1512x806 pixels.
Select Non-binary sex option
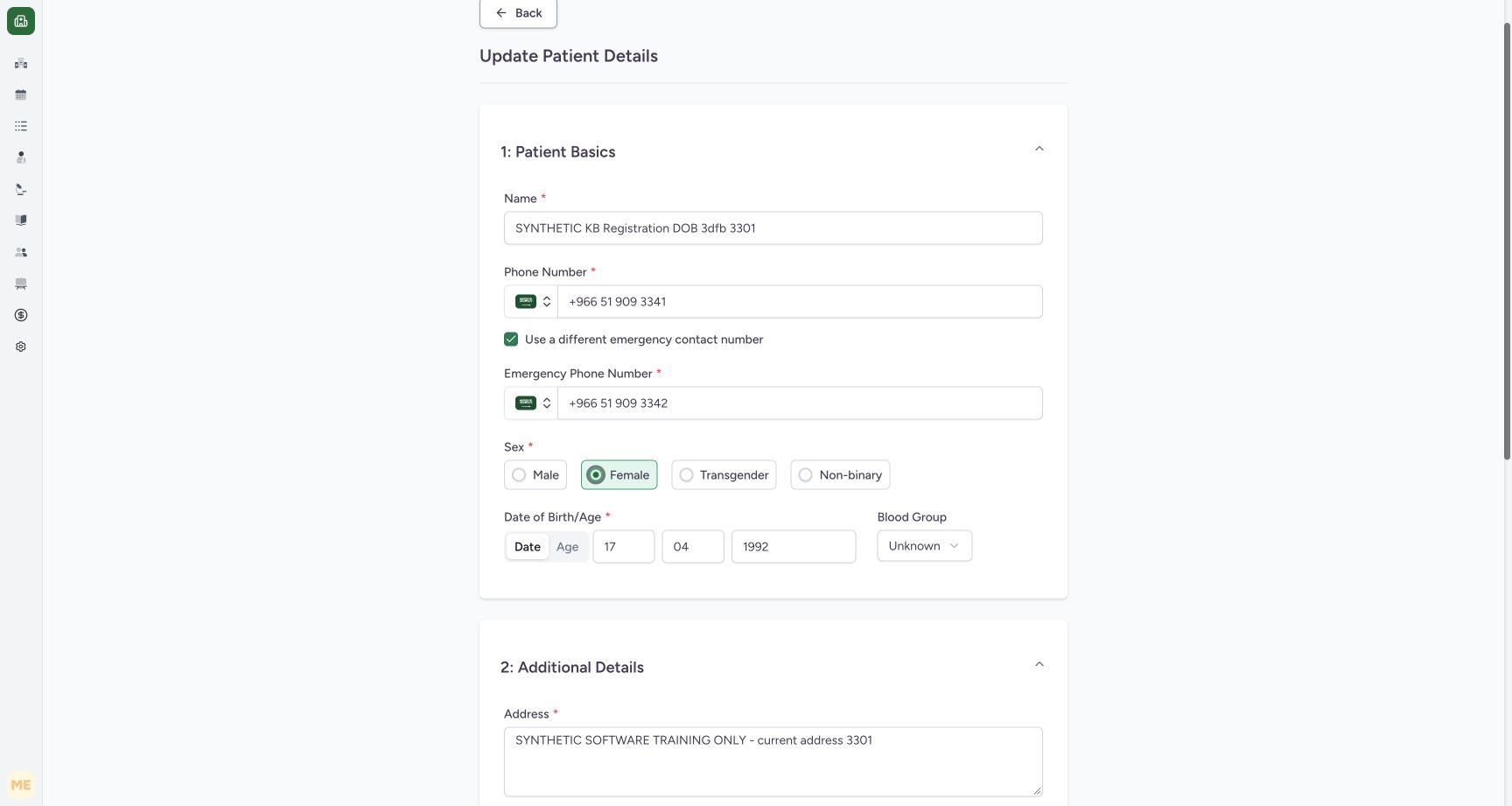pyautogui.click(x=840, y=475)
